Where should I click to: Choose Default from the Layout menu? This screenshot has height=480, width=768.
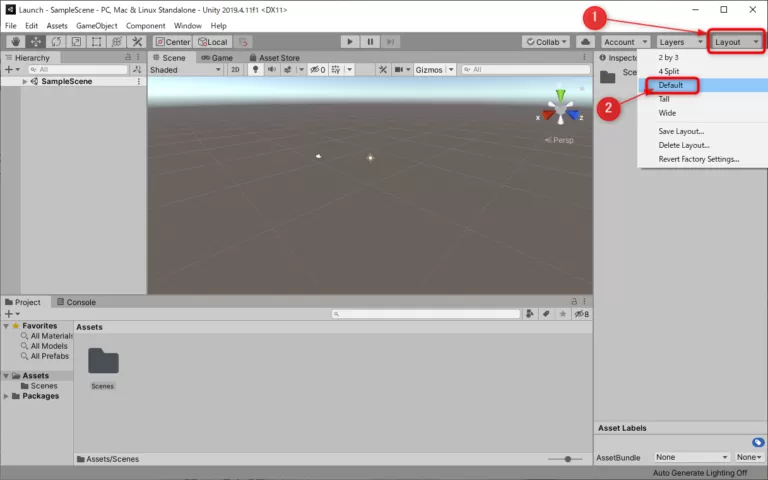click(x=671, y=85)
